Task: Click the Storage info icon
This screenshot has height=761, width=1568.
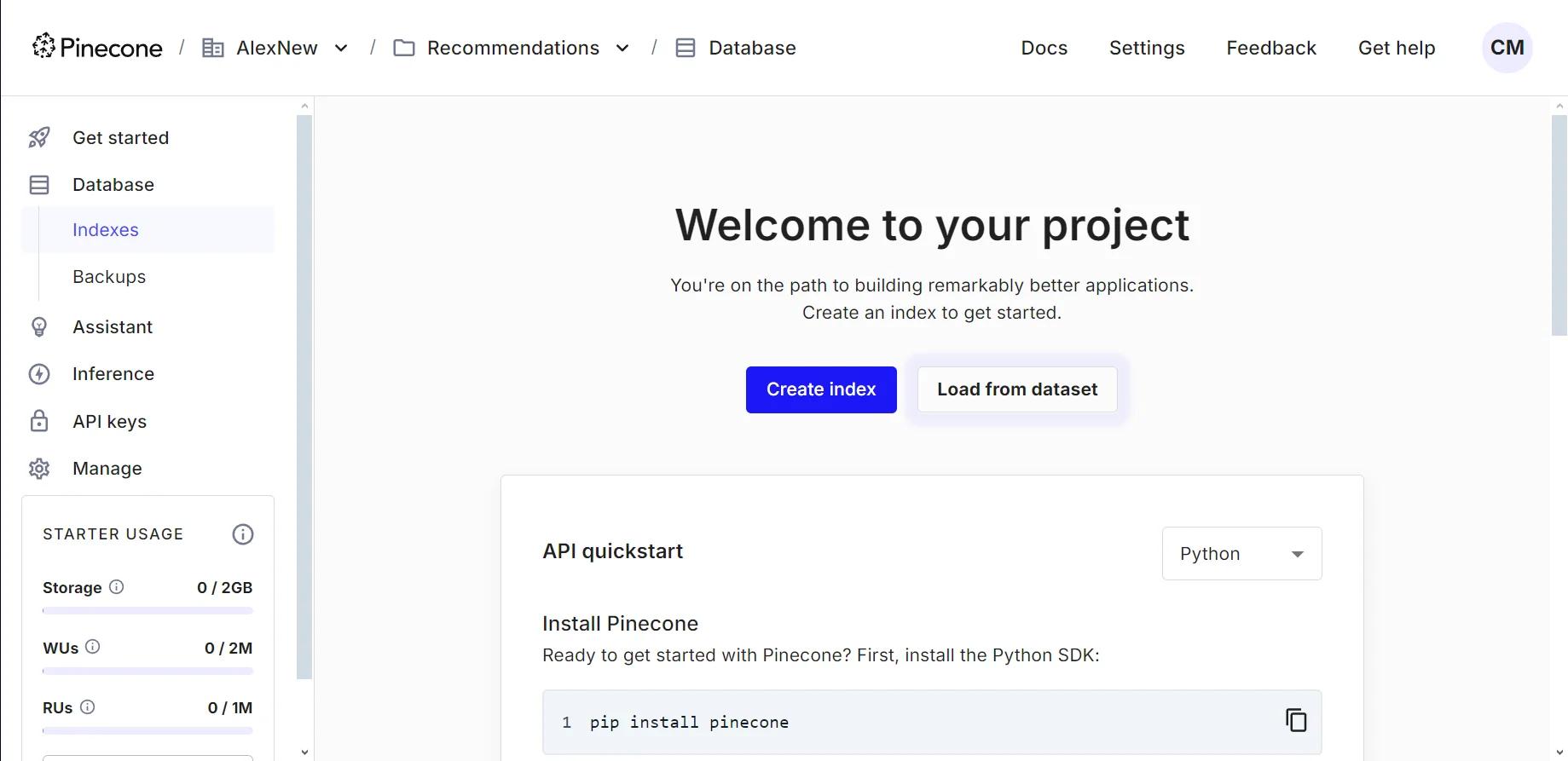Action: point(117,586)
